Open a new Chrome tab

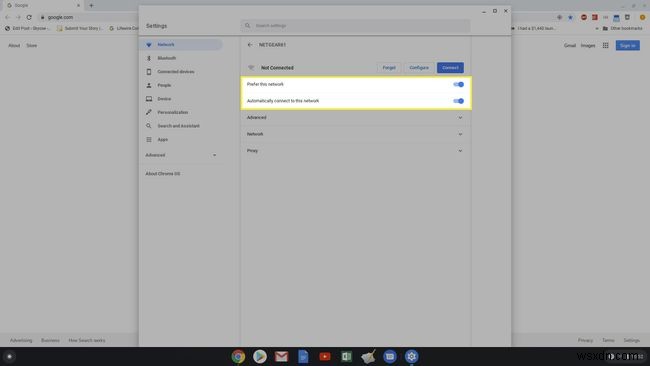click(91, 5)
